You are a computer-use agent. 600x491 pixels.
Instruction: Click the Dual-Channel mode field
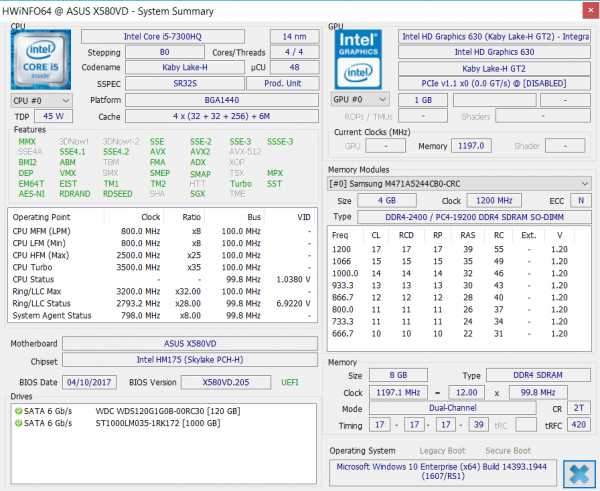click(453, 408)
